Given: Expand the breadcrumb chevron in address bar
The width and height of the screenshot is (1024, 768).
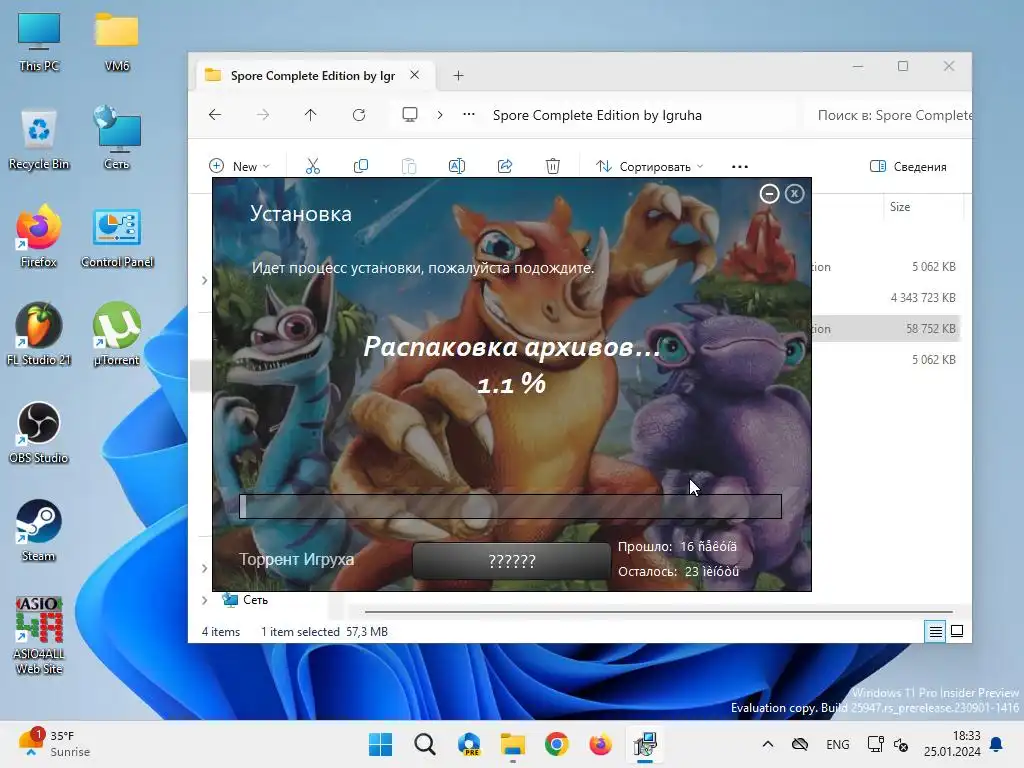Looking at the screenshot, I should point(440,115).
